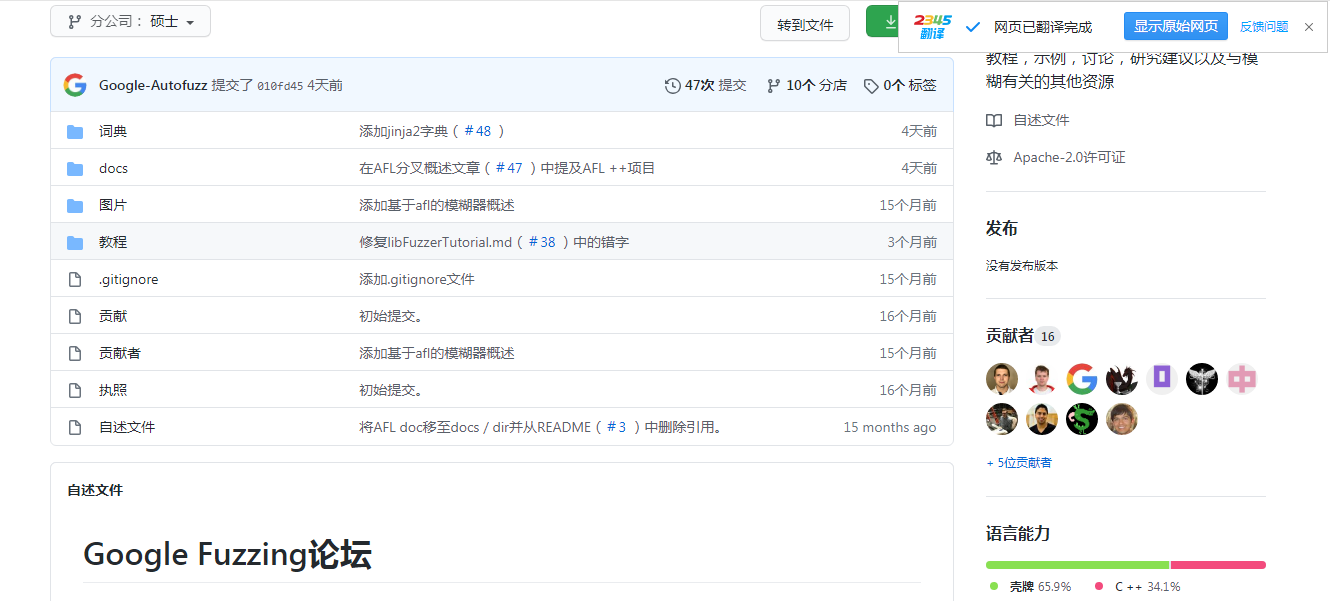Click the folder icon beside docs
1330x601 pixels.
pos(75,168)
